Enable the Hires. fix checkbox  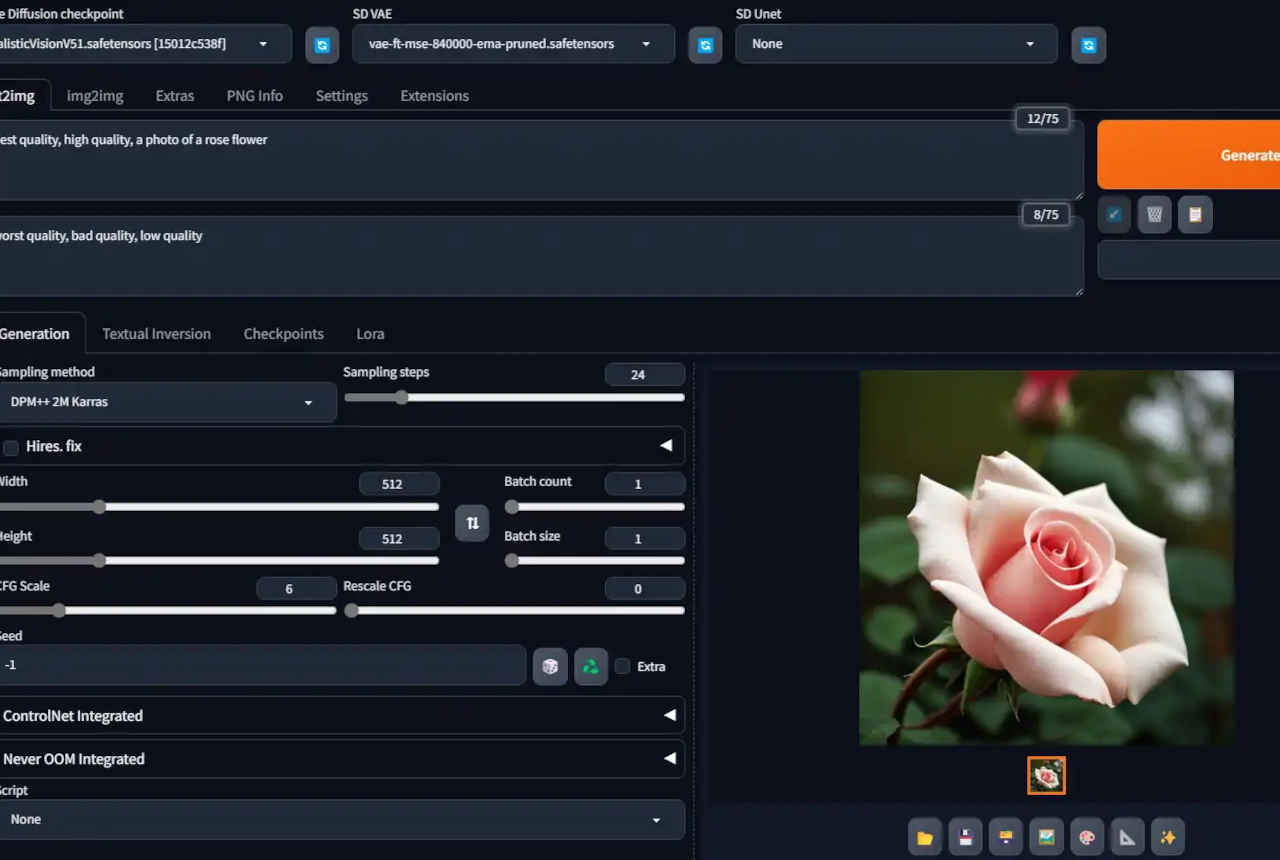coord(11,447)
